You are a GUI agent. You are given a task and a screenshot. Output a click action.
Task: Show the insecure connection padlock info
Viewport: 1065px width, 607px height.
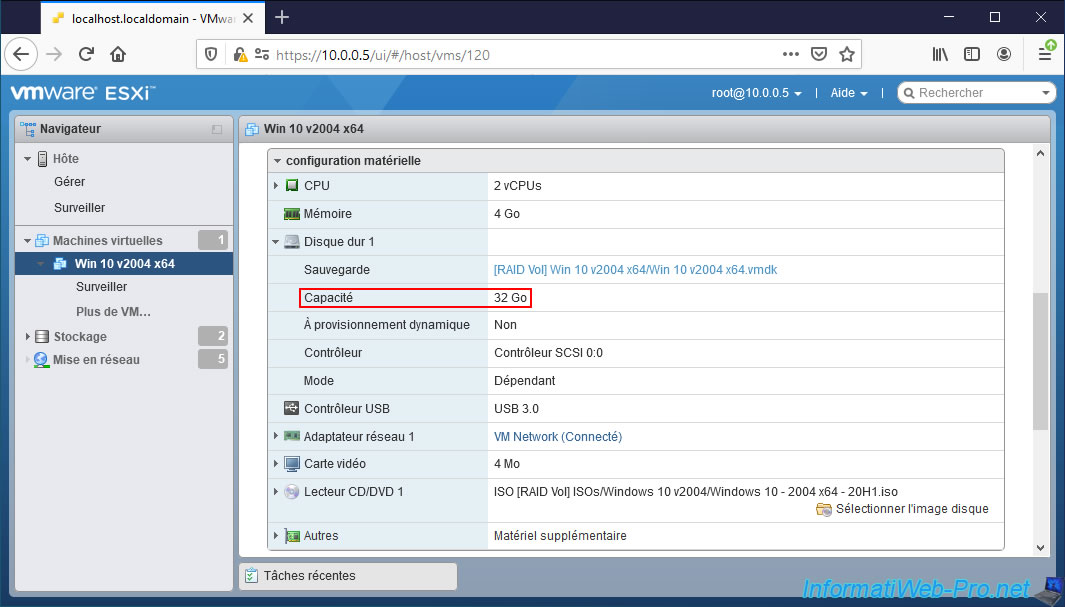[x=240, y=54]
